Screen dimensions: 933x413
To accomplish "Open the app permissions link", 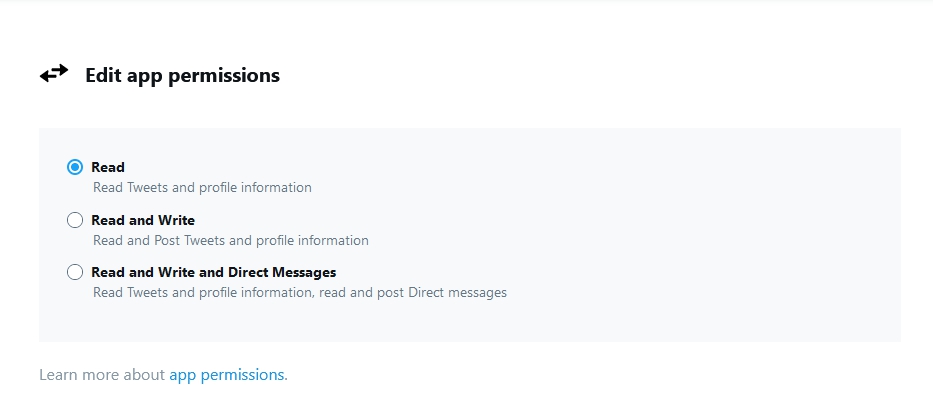I will [227, 375].
